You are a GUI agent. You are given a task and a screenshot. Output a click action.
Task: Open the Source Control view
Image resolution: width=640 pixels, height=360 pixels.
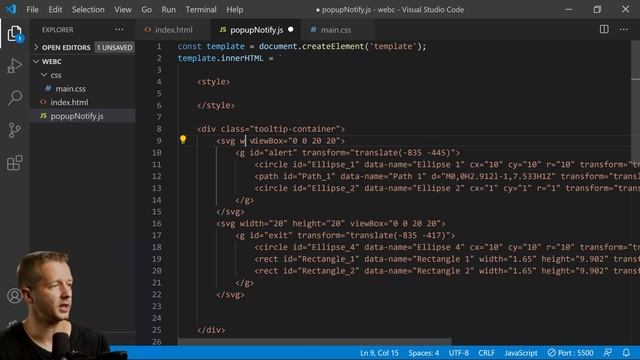pos(15,130)
